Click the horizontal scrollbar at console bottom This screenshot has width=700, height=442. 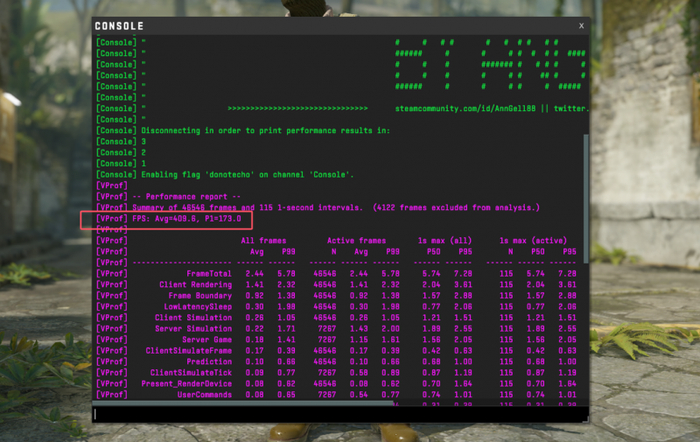243,403
